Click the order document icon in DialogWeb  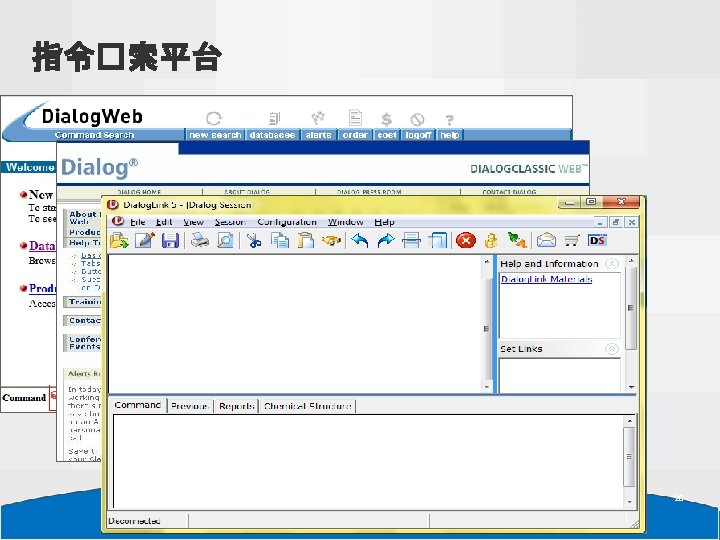pos(355,118)
